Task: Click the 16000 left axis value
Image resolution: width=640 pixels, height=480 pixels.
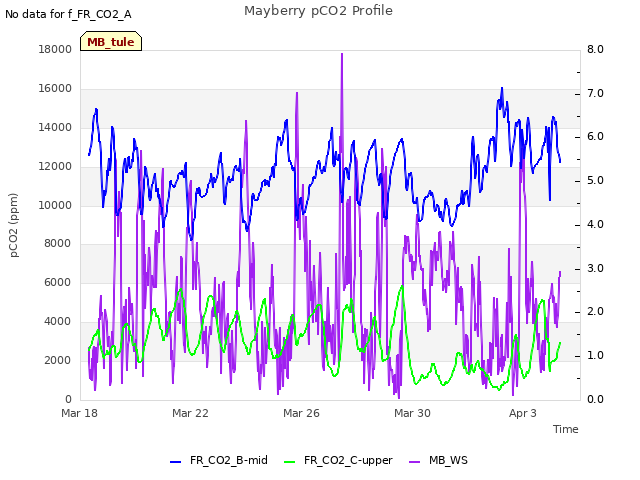Action: (55, 88)
